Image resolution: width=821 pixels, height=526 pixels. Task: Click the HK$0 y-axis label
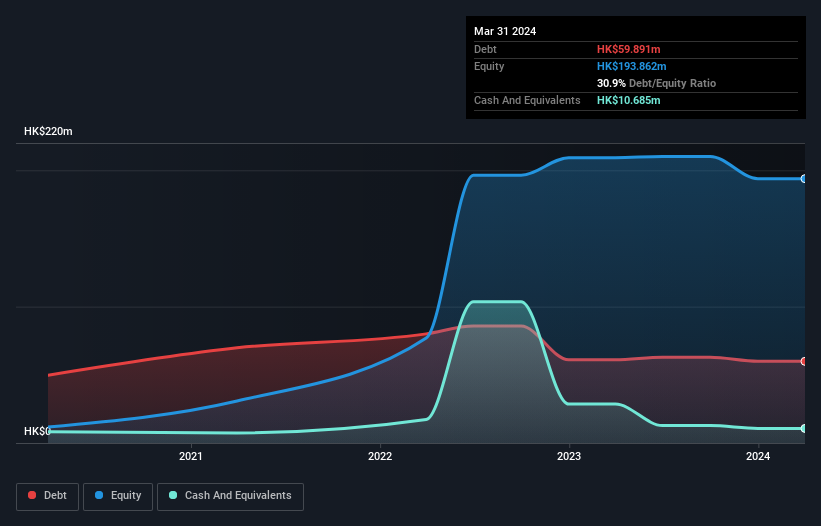tap(37, 431)
